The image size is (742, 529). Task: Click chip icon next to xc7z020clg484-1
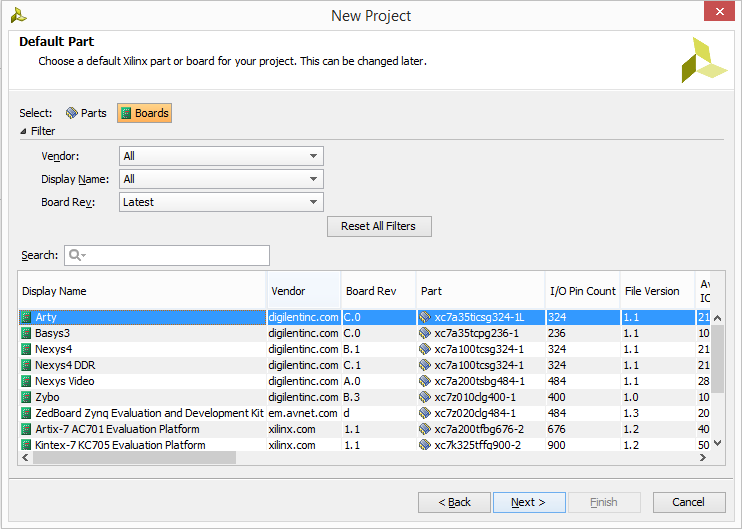[x=425, y=414]
